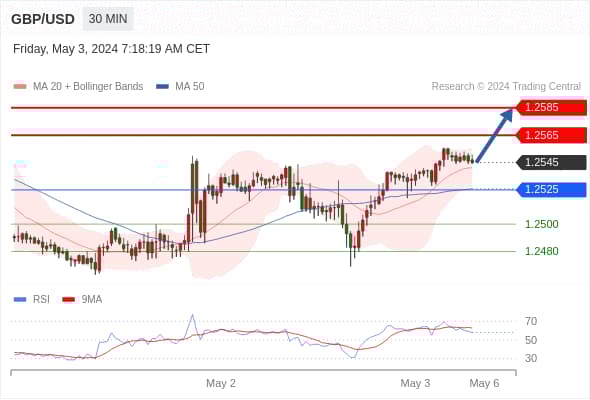Click the RSI 30 level label
This screenshot has width=590, height=400.
[x=531, y=358]
